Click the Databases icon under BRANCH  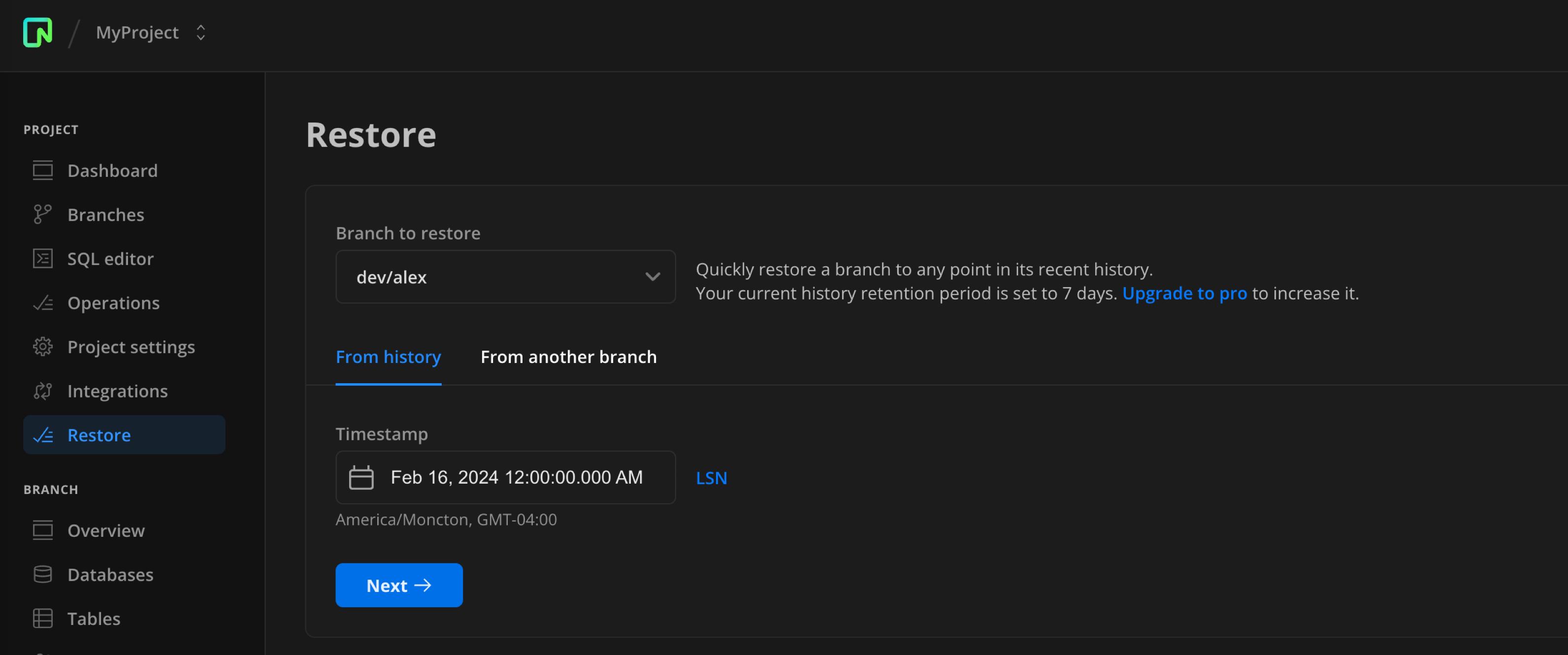[x=43, y=574]
